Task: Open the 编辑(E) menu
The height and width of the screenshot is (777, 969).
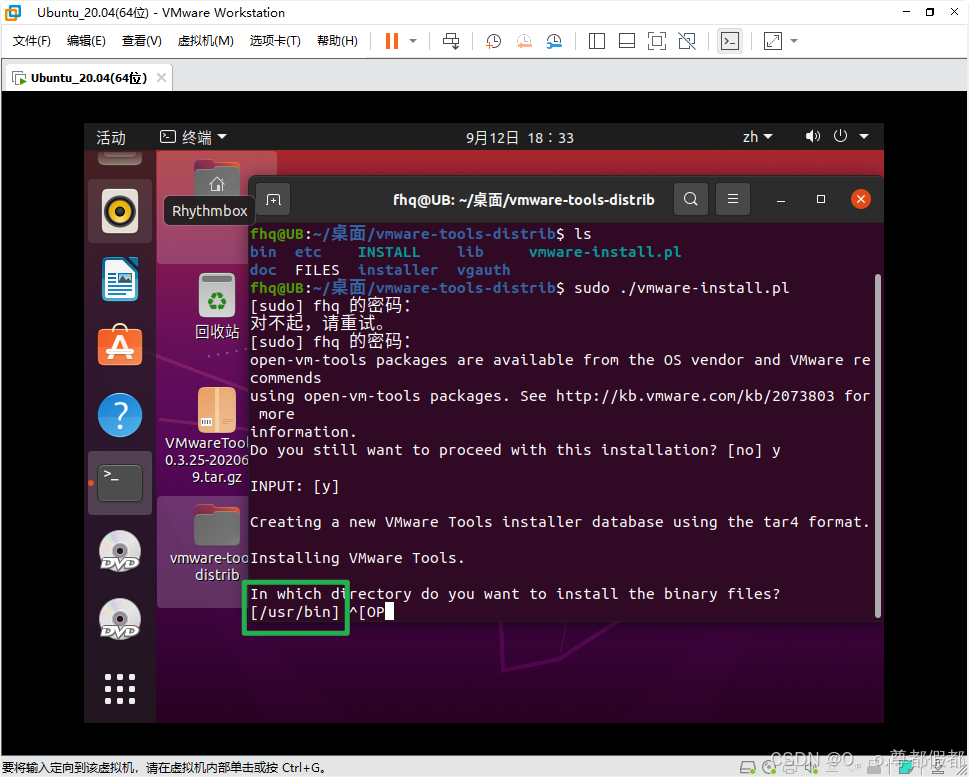Action: pyautogui.click(x=86, y=41)
